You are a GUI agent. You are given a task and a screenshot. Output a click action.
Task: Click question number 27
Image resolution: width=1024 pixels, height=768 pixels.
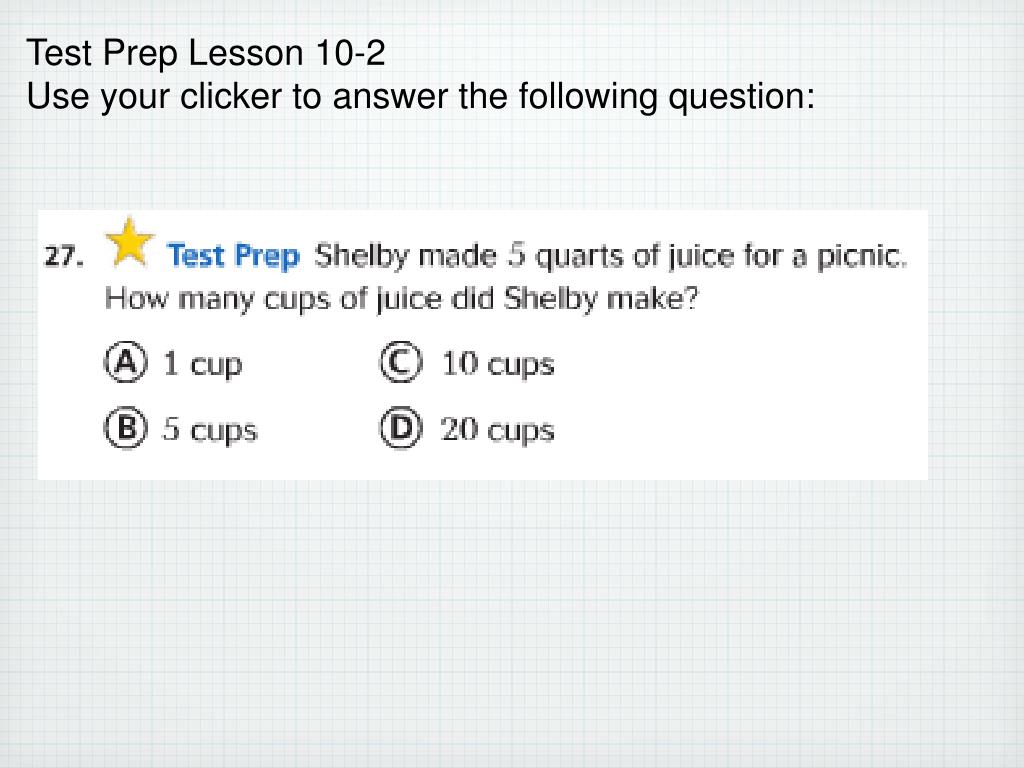coord(63,256)
